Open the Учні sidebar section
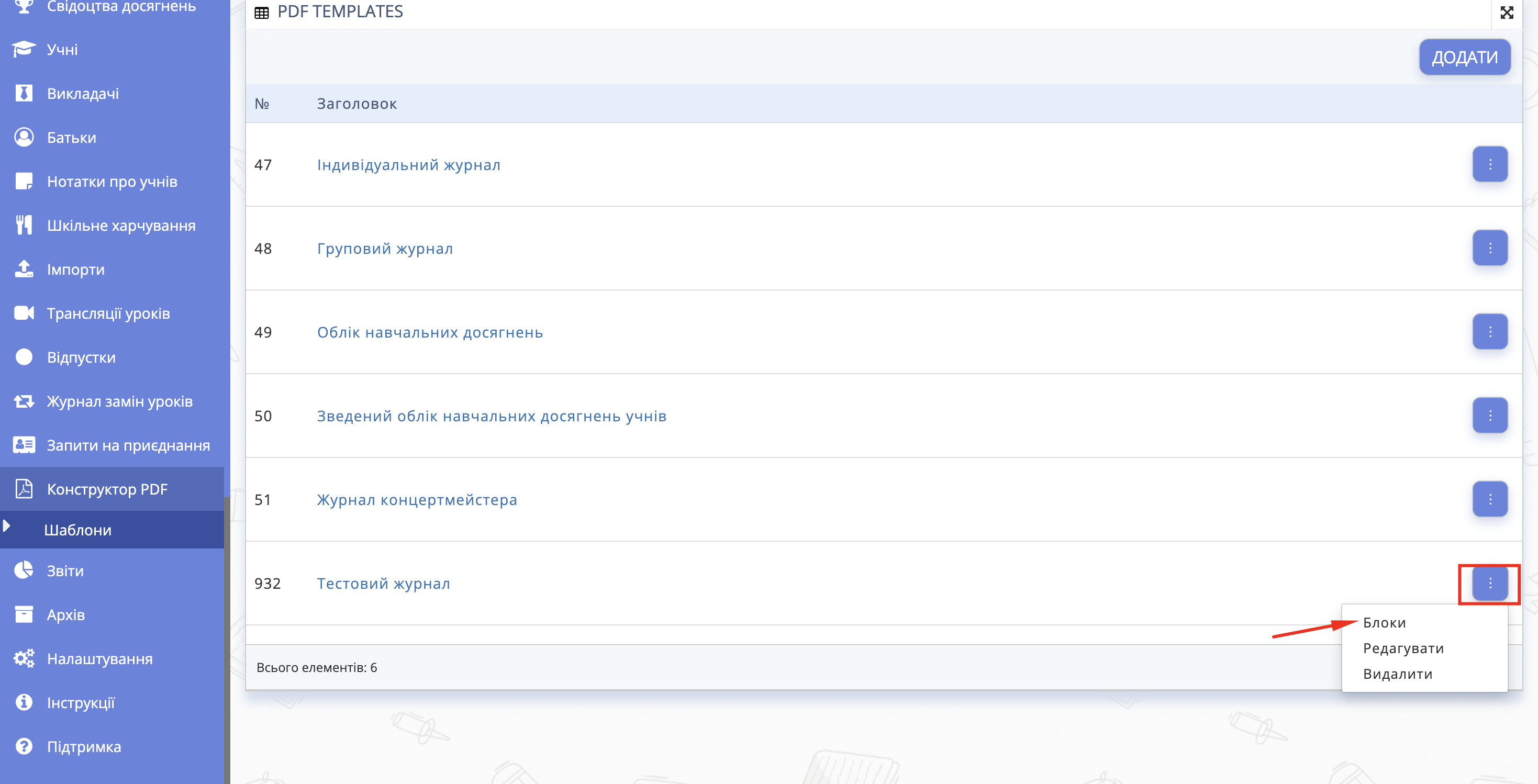Screen dimensions: 1538x784 (62, 50)
